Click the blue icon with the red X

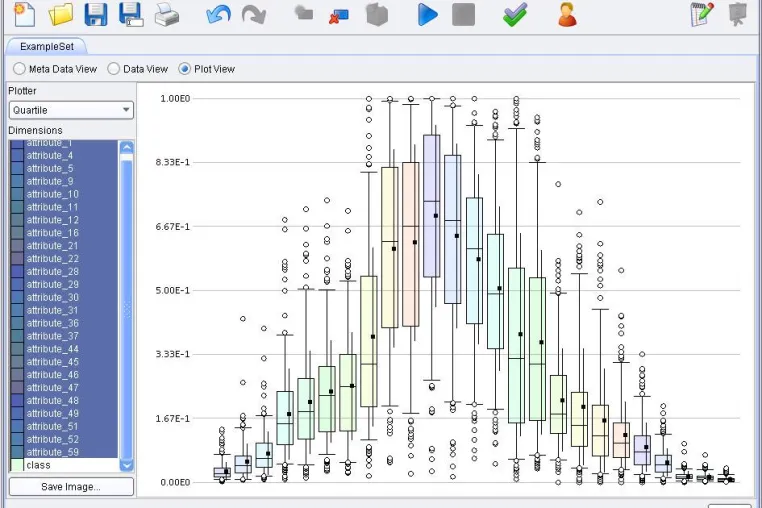coord(339,16)
